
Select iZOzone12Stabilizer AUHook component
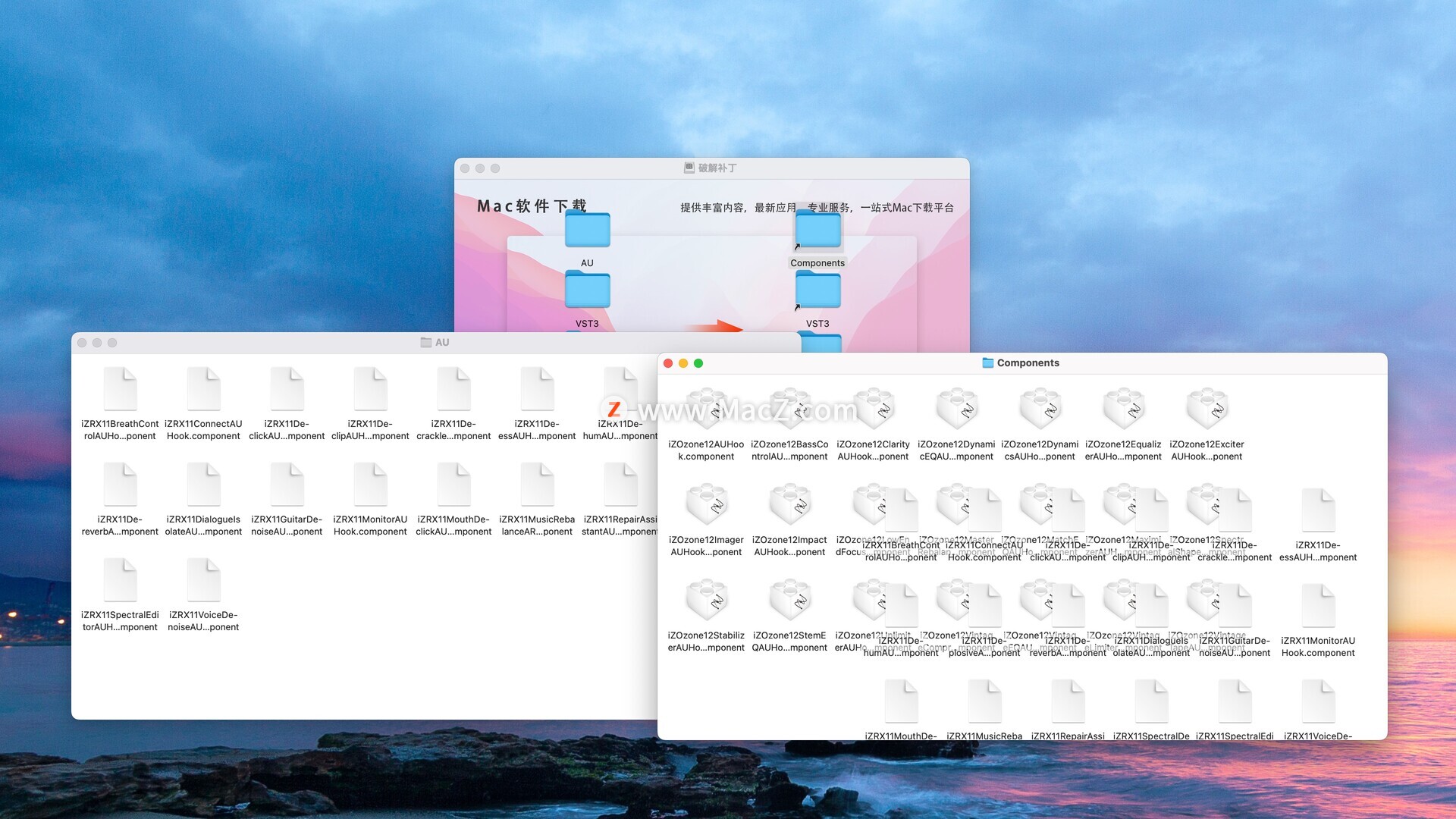[706, 601]
